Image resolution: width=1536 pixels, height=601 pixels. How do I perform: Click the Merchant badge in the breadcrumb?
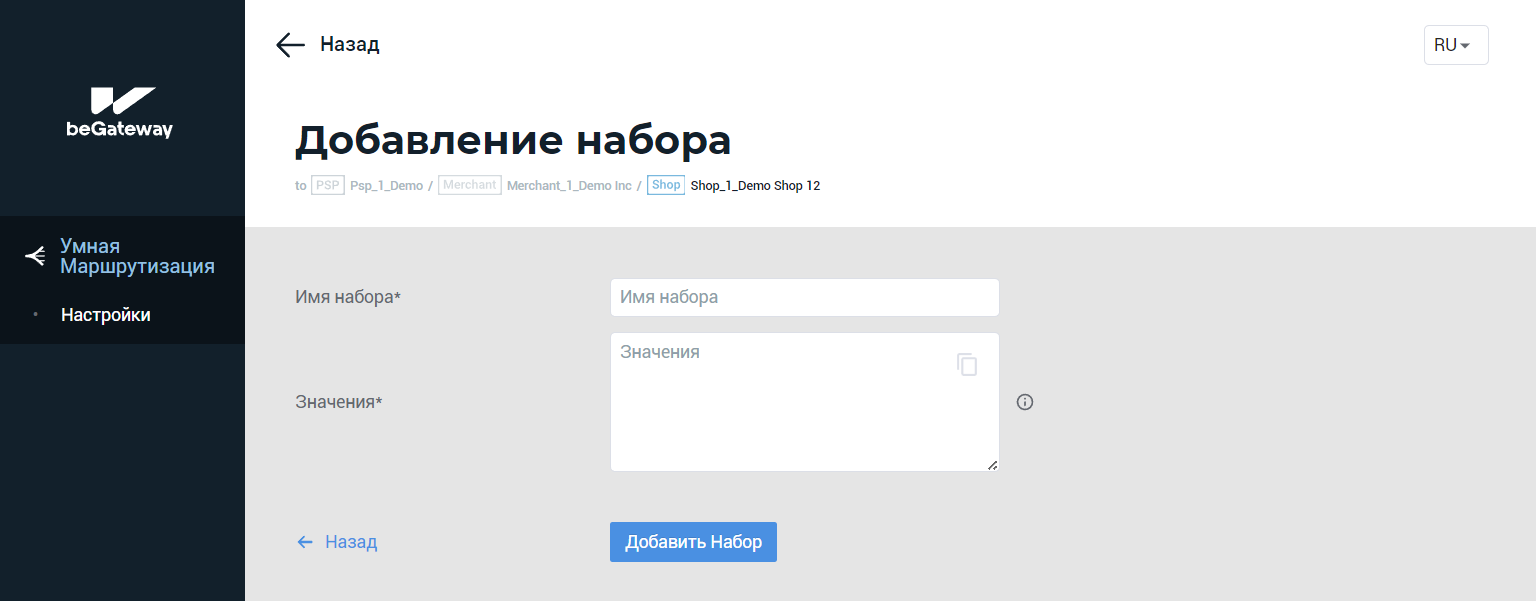[x=469, y=185]
